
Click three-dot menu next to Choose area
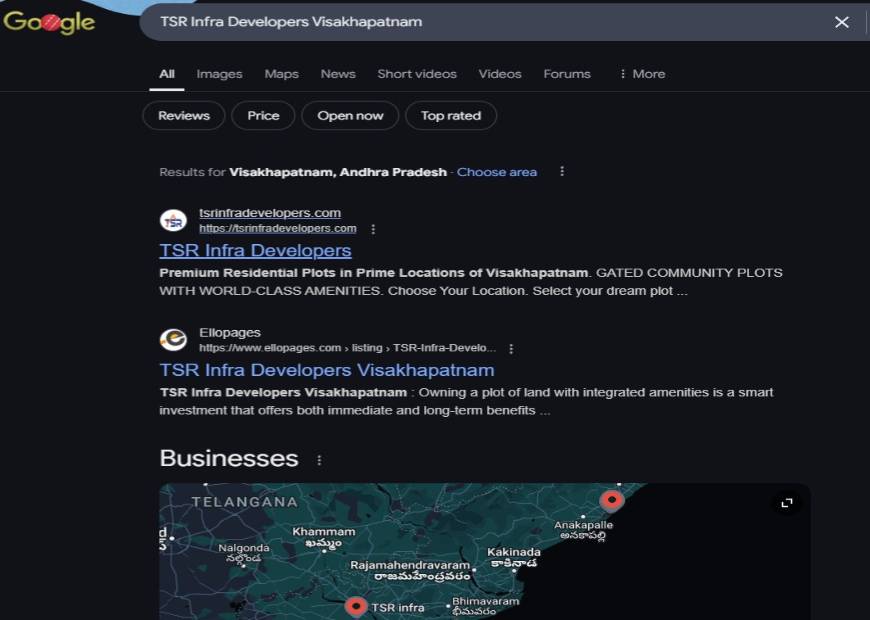pos(562,172)
